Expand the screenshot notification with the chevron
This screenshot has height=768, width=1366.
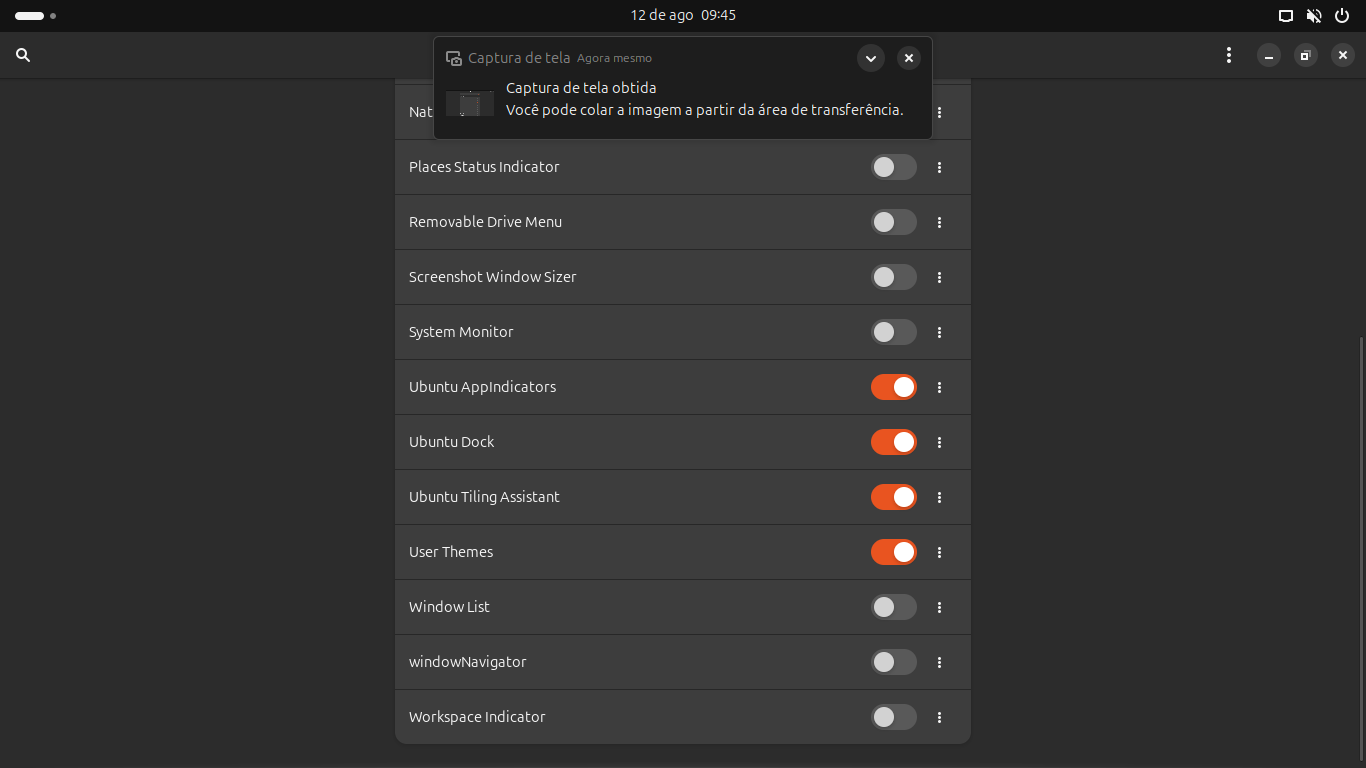click(871, 58)
